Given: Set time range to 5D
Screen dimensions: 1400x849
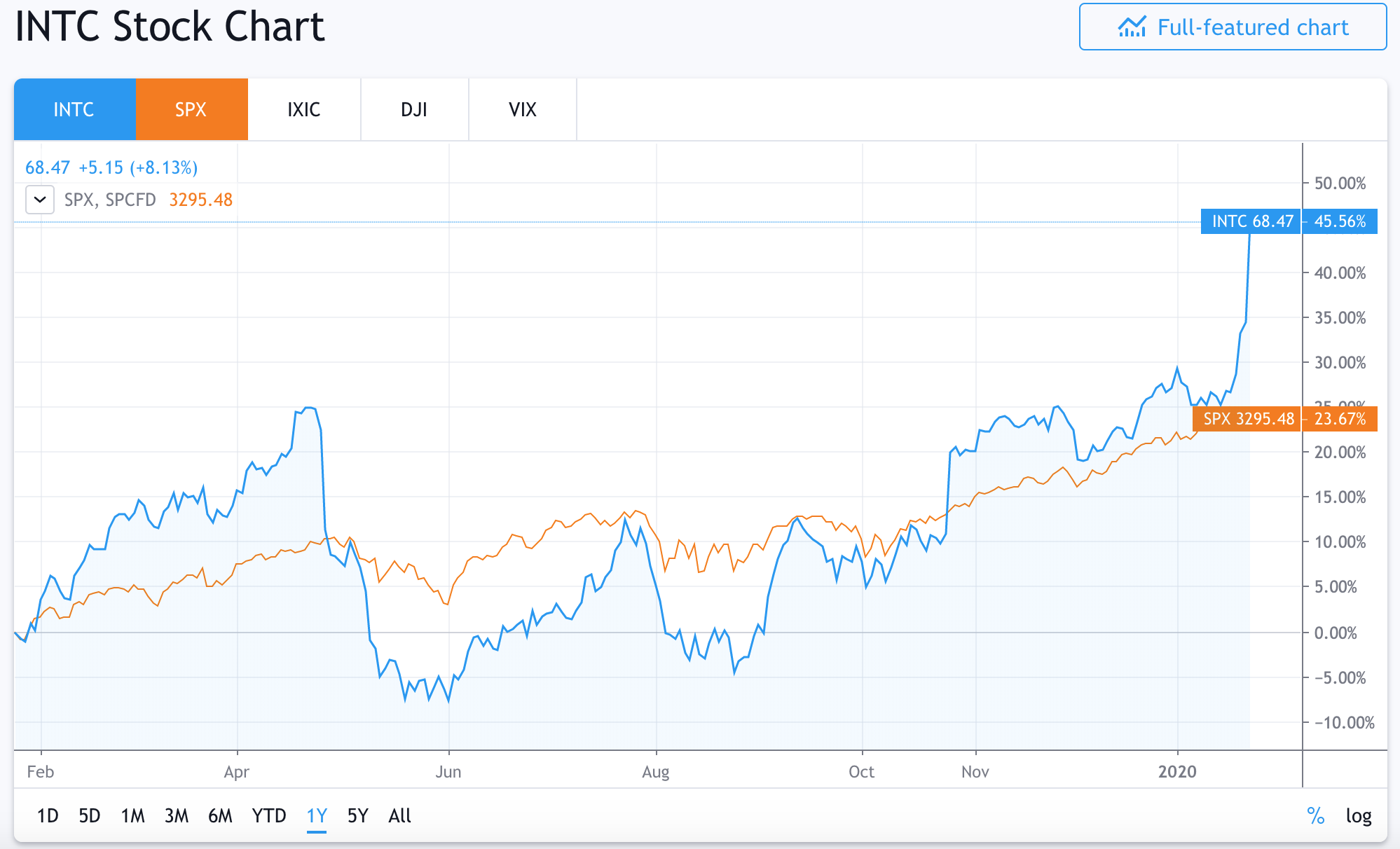Looking at the screenshot, I should [90, 816].
